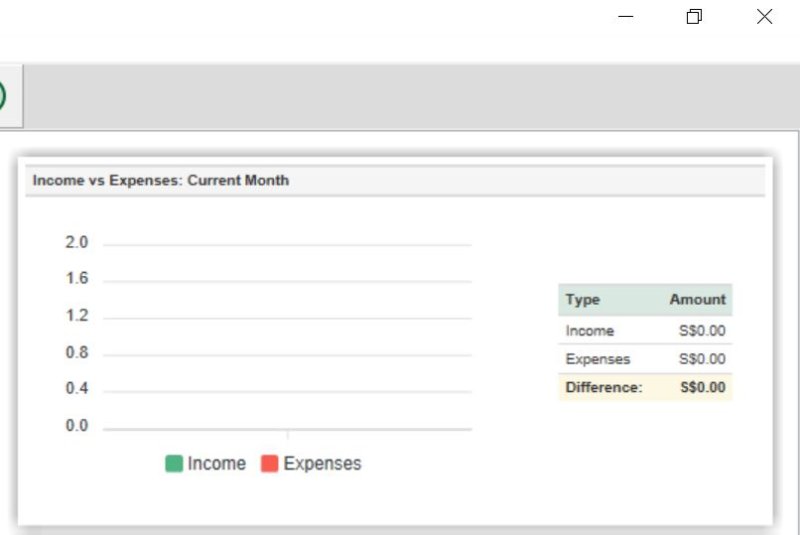Click the Difference: label
The width and height of the screenshot is (800, 535).
click(604, 388)
